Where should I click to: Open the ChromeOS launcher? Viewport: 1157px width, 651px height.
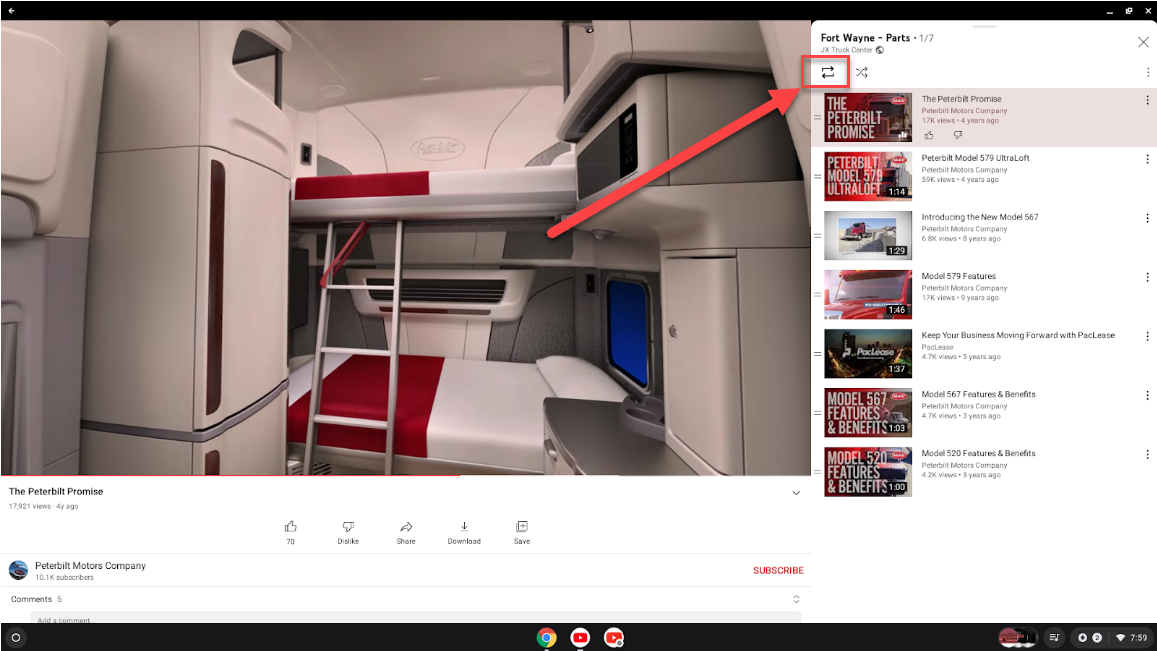click(15, 638)
